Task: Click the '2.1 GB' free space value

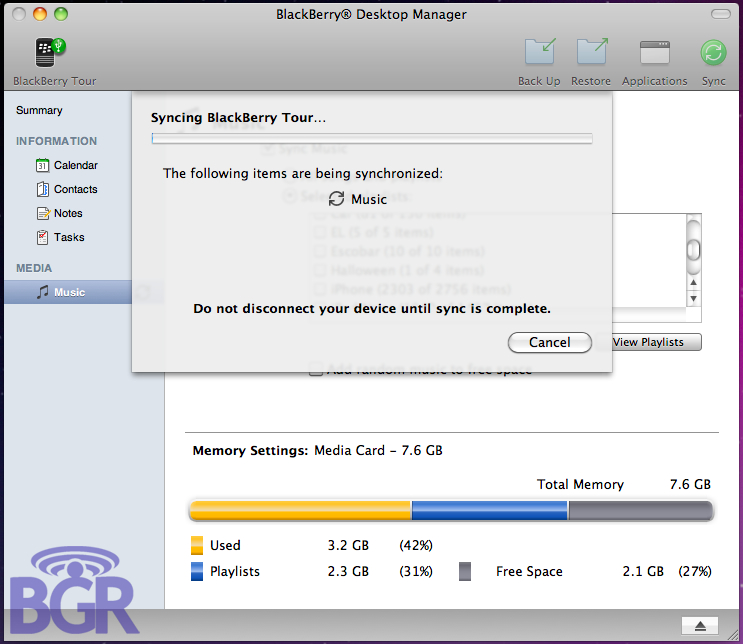Action: 643,571
